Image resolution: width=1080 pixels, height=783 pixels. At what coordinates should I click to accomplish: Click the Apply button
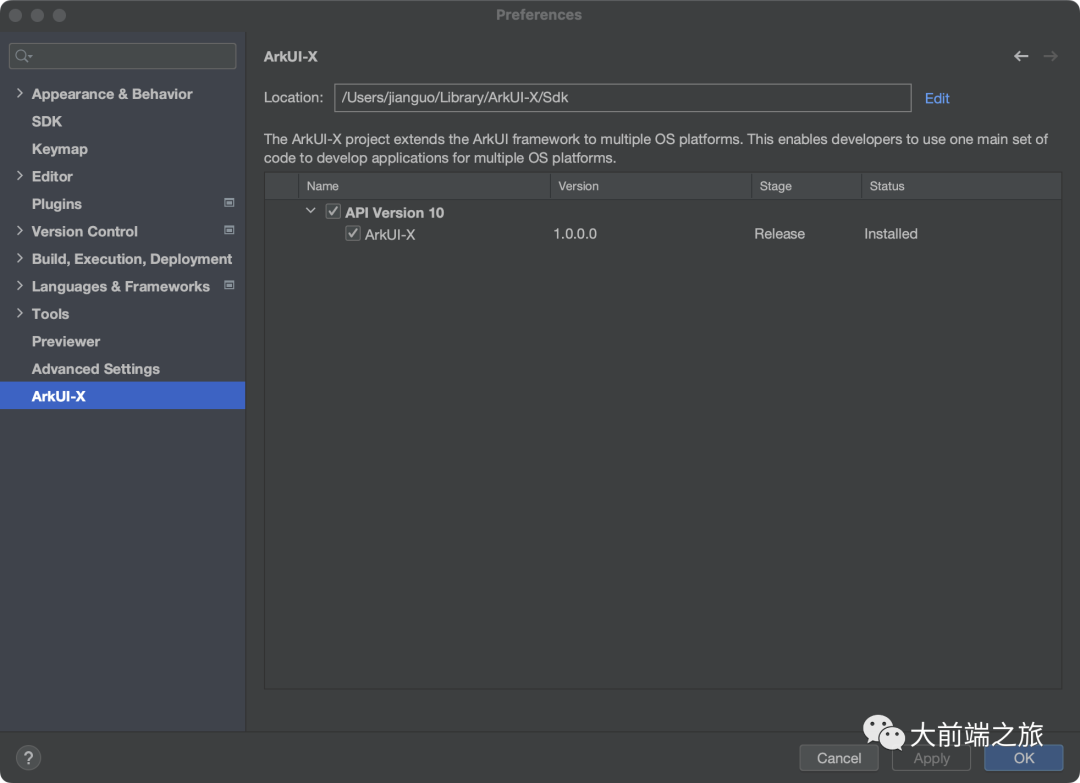pos(931,758)
